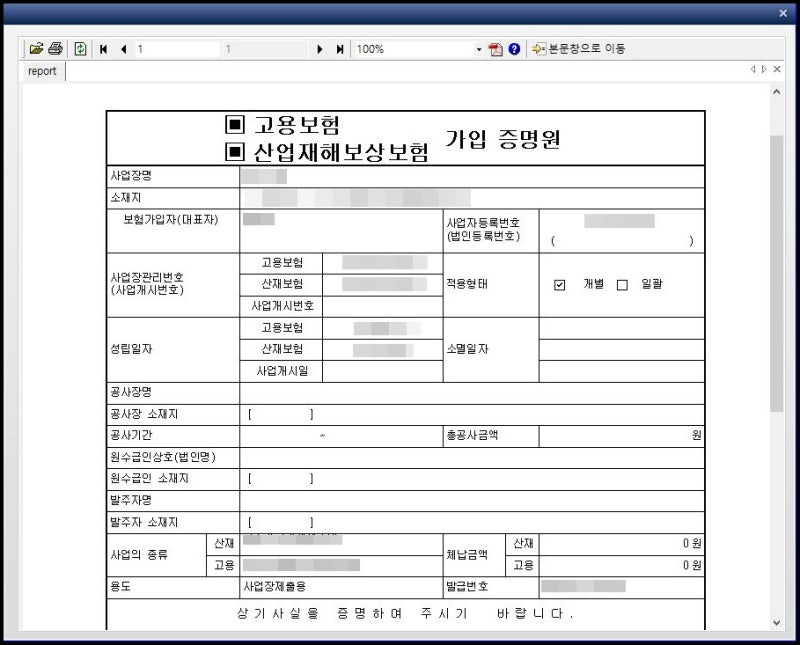Click the 사업장관리번호 label
The height and width of the screenshot is (645, 800).
point(147,277)
